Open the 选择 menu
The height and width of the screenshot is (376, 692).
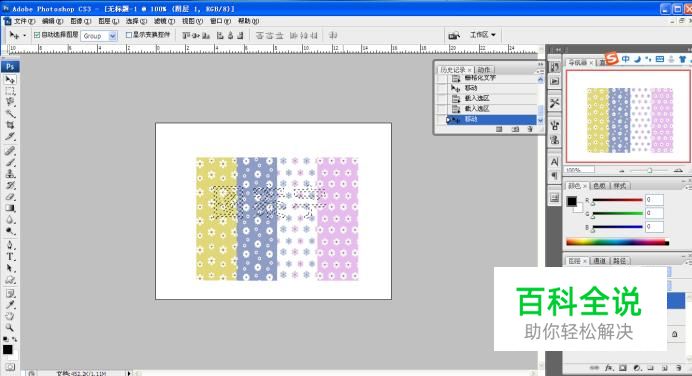click(136, 21)
